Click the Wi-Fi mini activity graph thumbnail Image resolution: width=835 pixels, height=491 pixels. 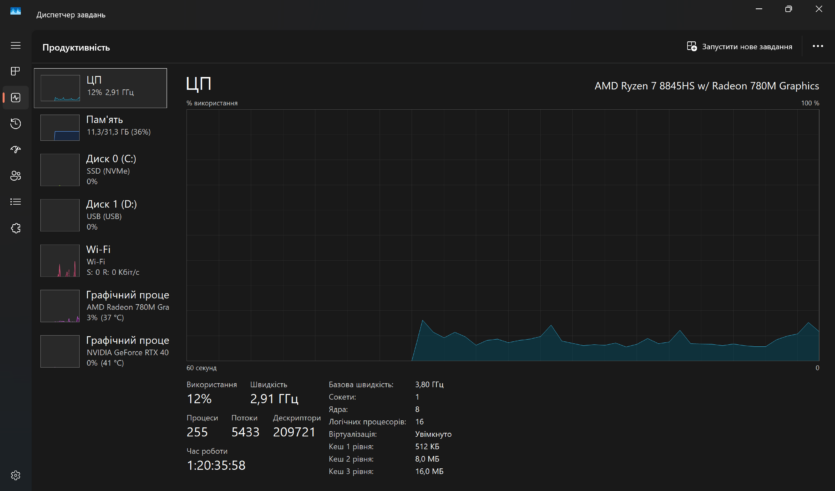60,260
